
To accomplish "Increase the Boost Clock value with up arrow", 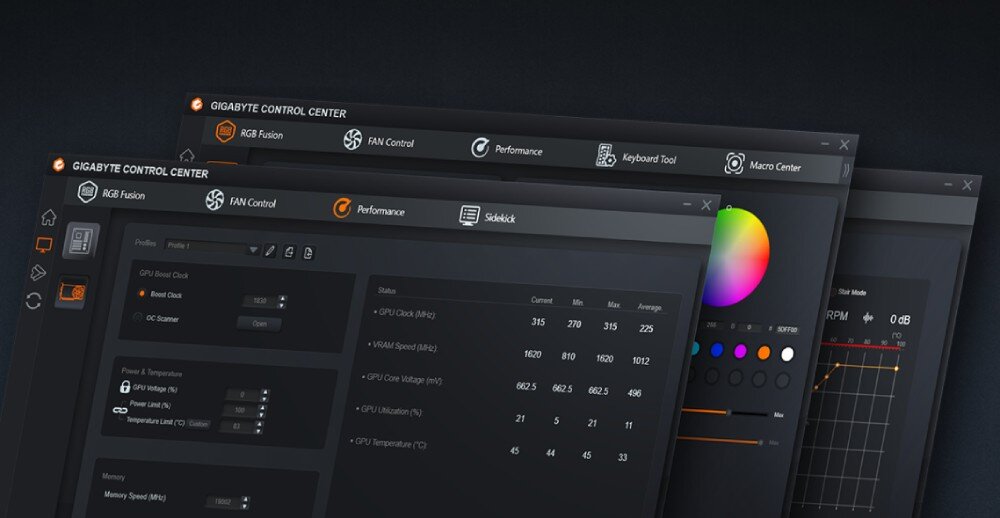I will (282, 299).
